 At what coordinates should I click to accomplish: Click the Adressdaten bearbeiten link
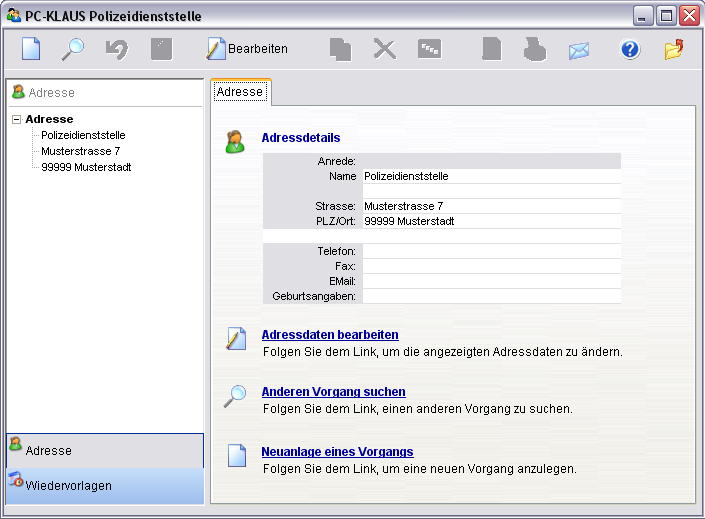pos(330,335)
